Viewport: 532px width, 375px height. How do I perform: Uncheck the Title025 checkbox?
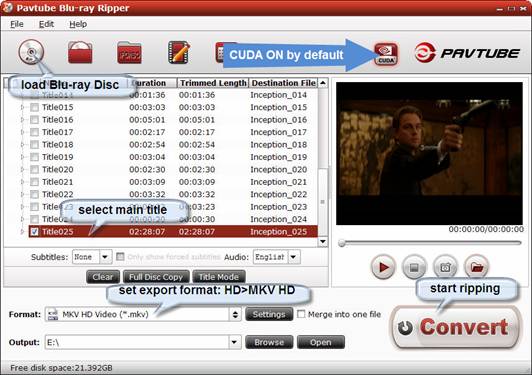34,231
